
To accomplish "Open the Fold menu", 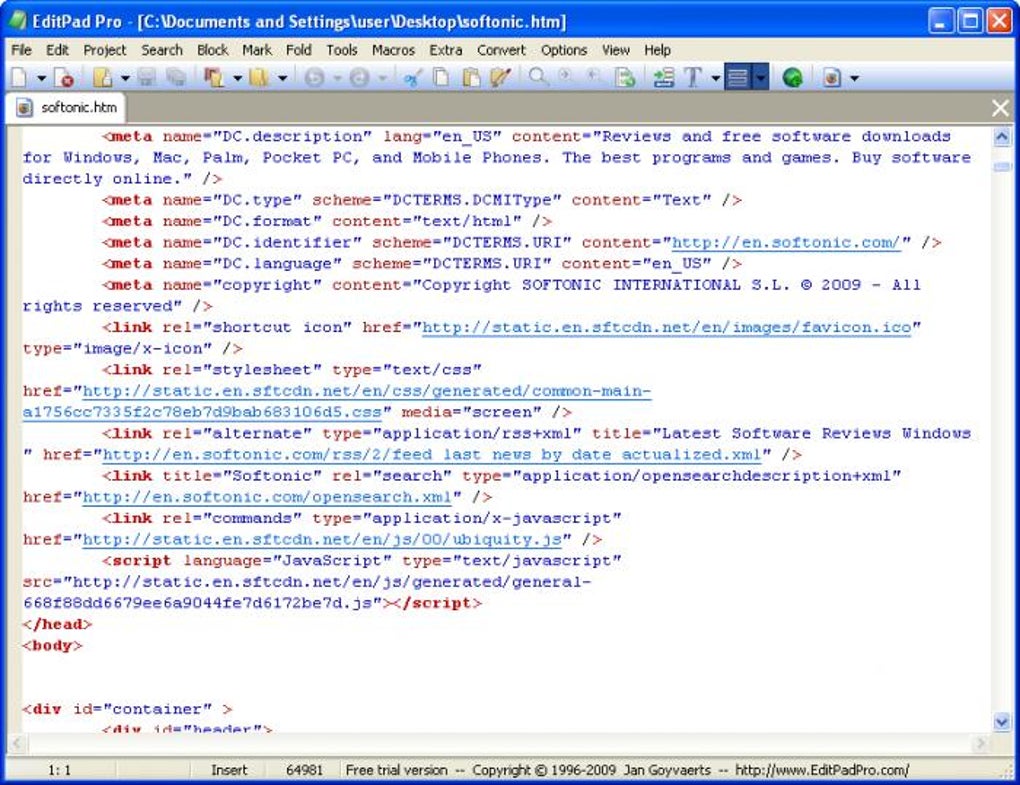I will pos(299,50).
